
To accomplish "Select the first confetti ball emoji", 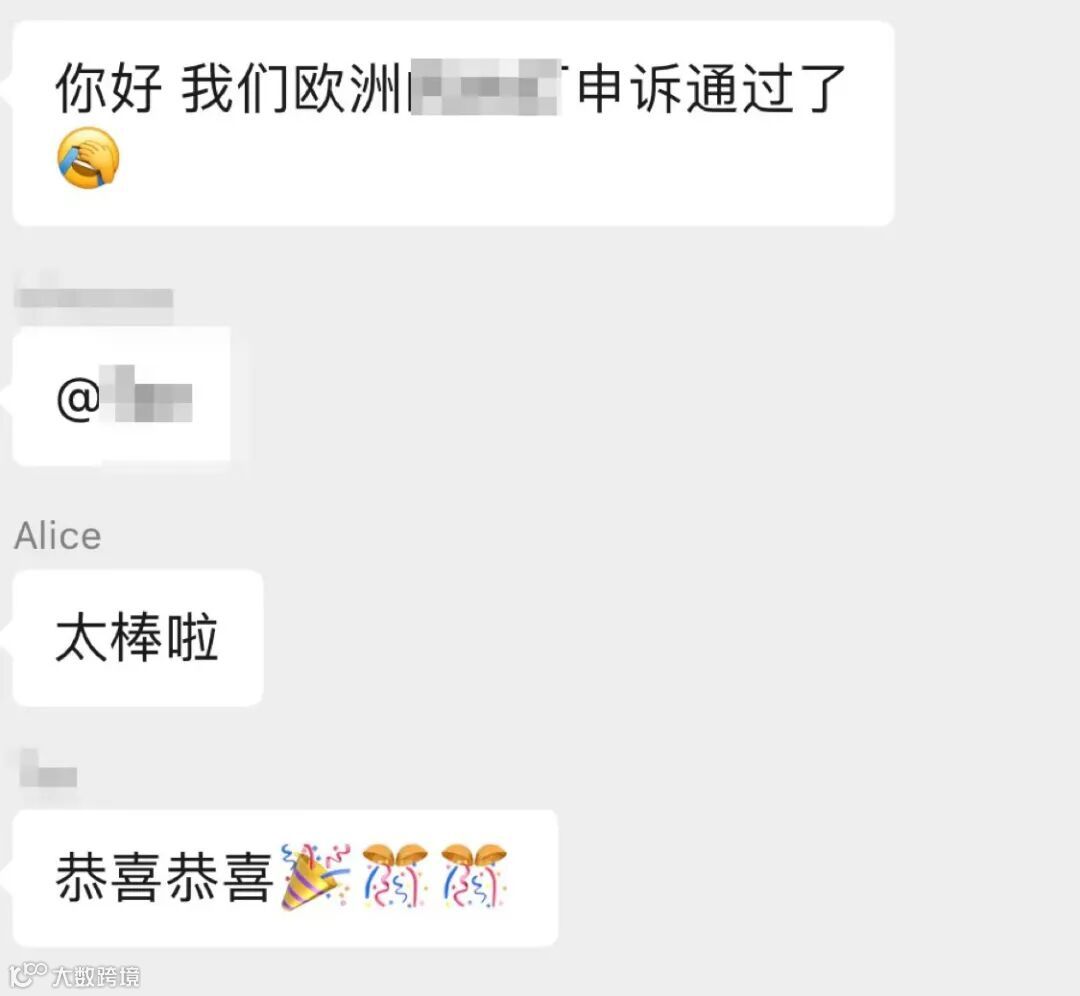I will click(x=395, y=876).
